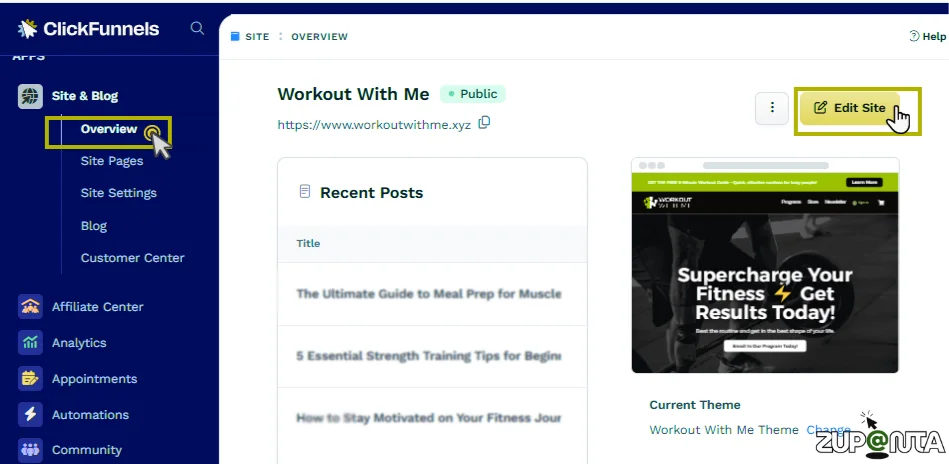Click the Analytics chart icon

[30, 342]
